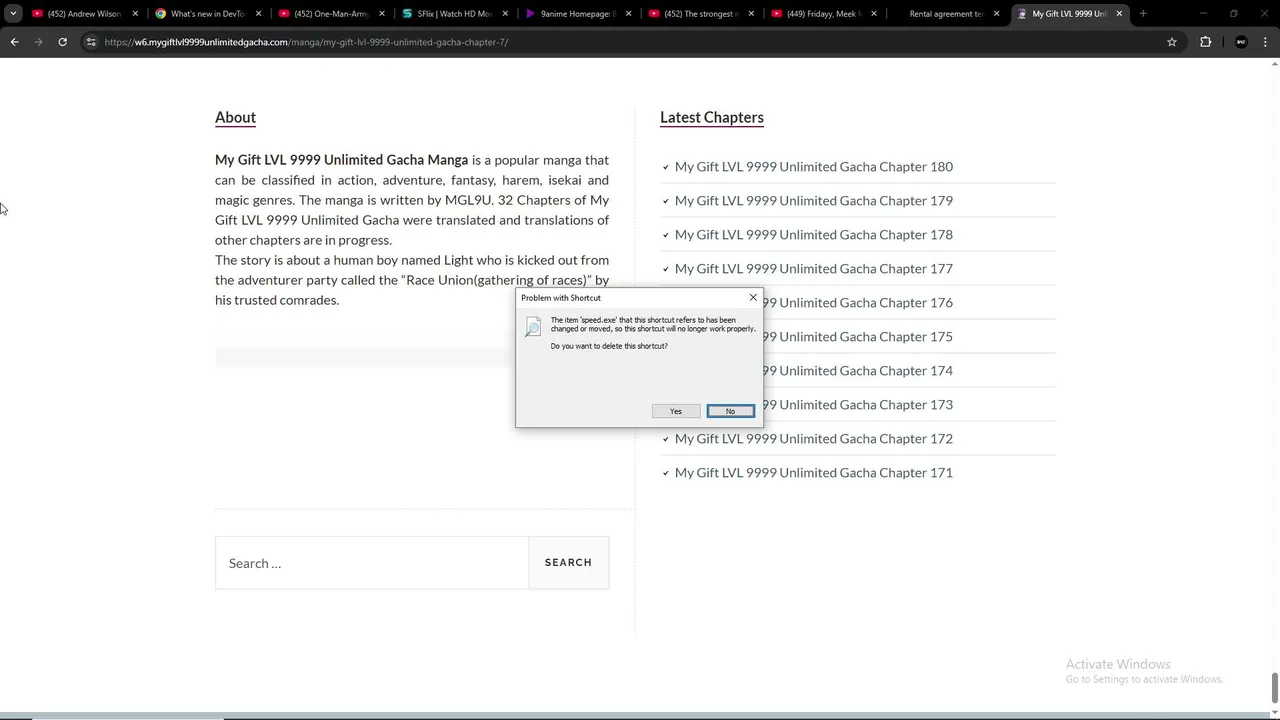Click the Latest Chapters heading
The height and width of the screenshot is (720, 1280).
tap(712, 117)
